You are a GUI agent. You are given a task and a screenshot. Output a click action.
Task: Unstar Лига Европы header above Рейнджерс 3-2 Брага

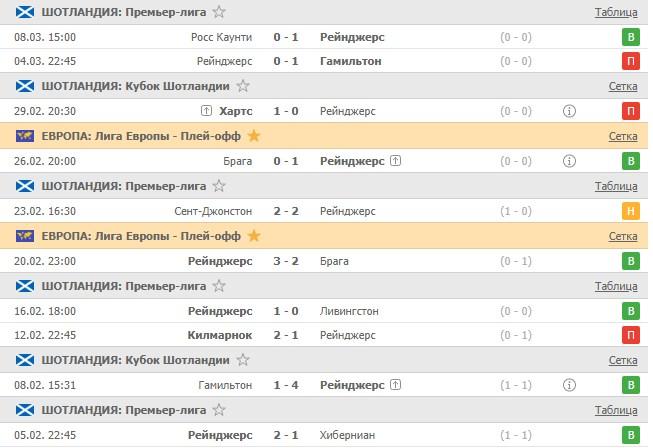(x=254, y=236)
